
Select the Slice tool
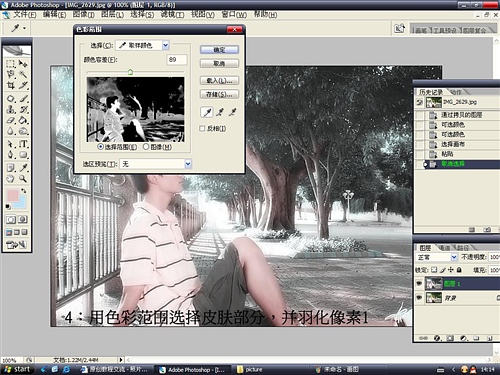[23, 85]
